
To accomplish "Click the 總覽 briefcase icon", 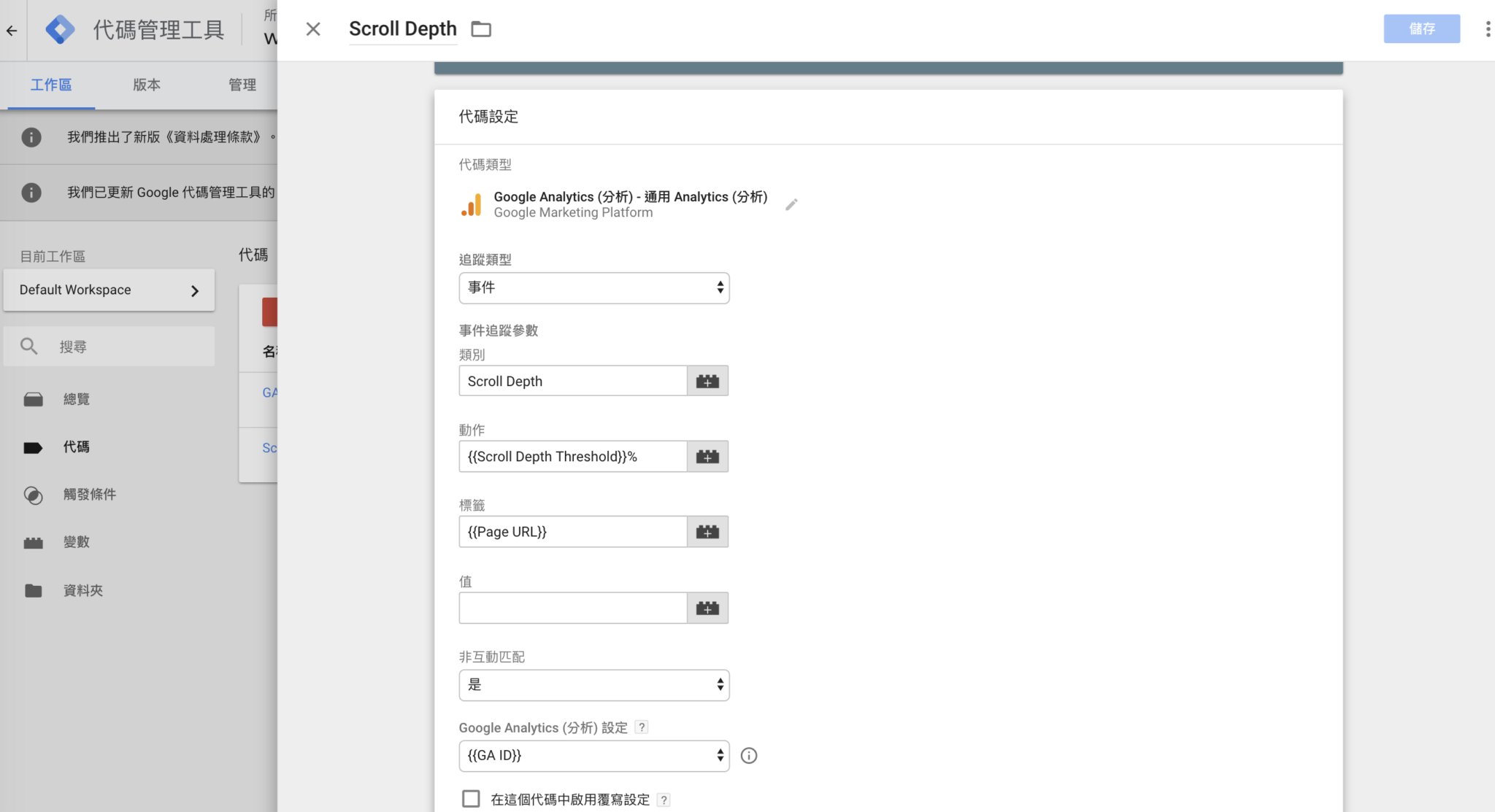I will point(34,399).
